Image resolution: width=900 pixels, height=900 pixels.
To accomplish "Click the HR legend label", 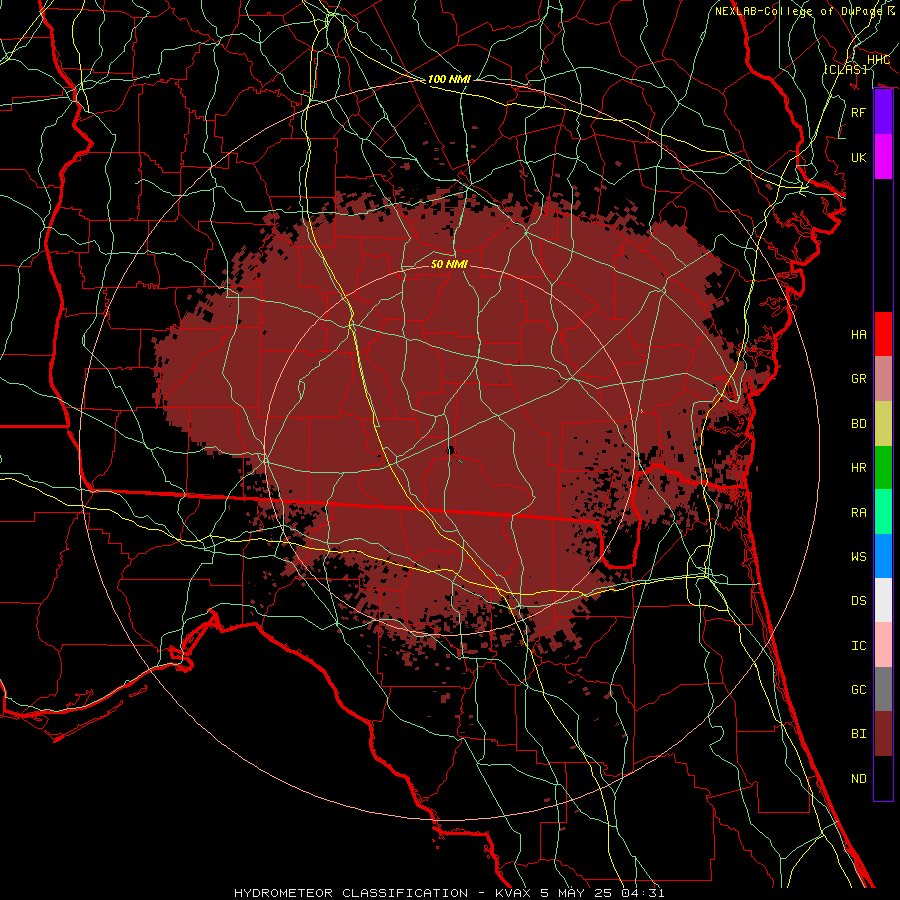I will pos(859,468).
